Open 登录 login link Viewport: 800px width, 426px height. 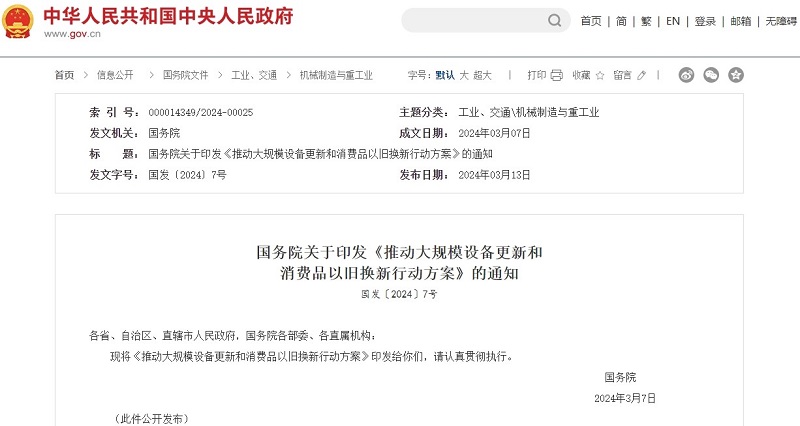click(x=705, y=21)
